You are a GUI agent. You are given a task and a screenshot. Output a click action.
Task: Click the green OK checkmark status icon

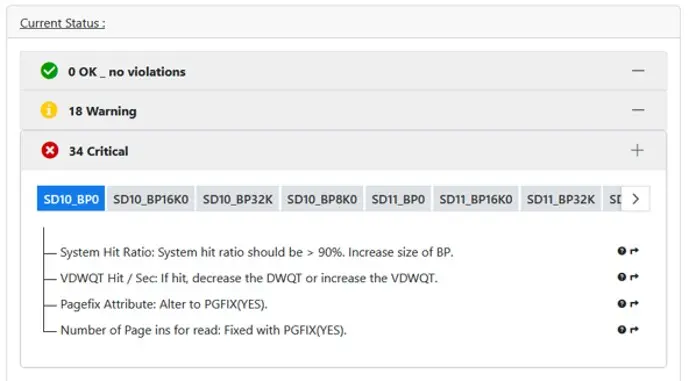(x=49, y=71)
